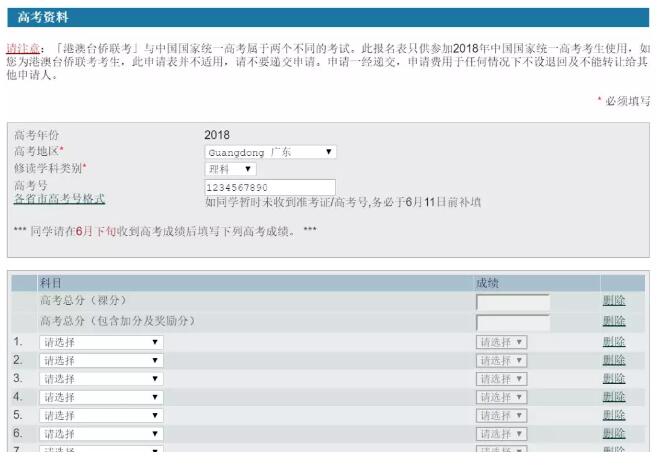Click 删除 link on row 1
Viewport: 659px width, 468px height.
[x=614, y=342]
